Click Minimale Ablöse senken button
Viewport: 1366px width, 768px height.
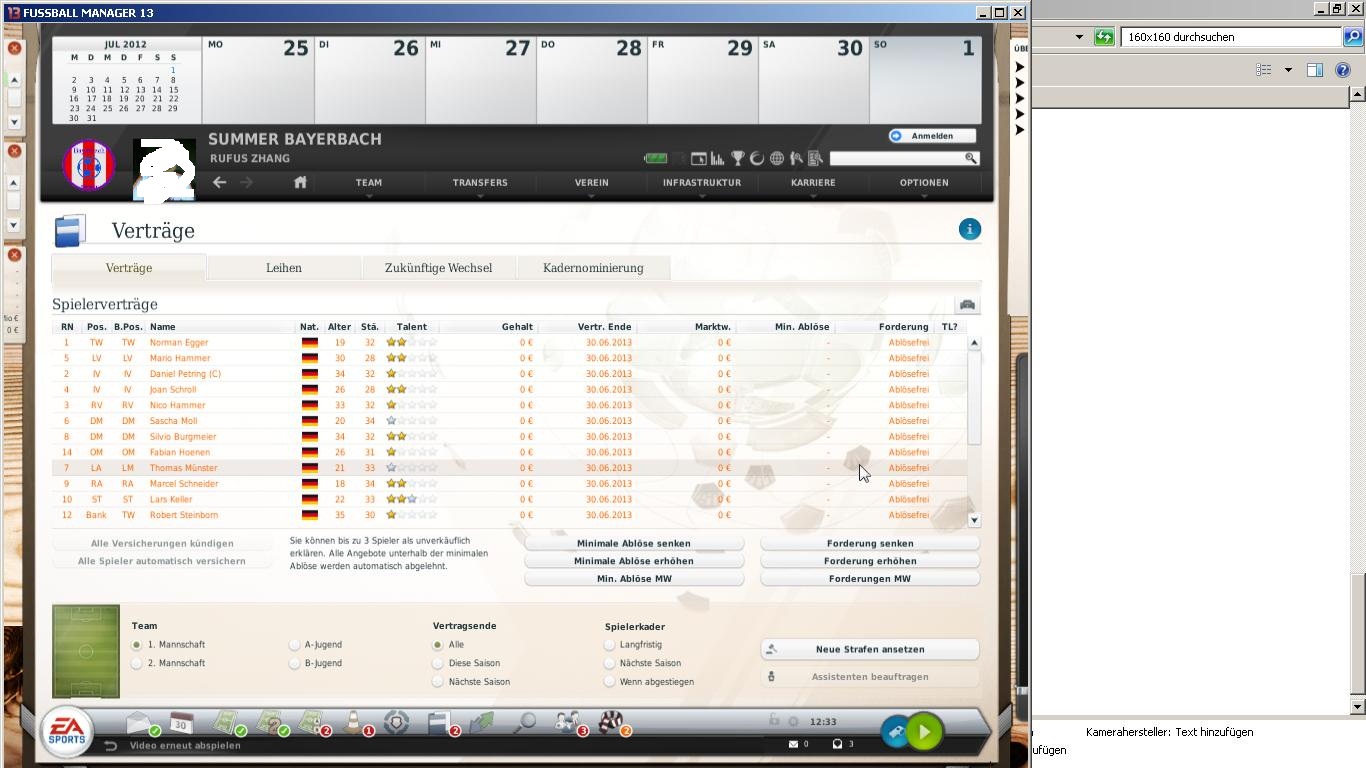[634, 543]
